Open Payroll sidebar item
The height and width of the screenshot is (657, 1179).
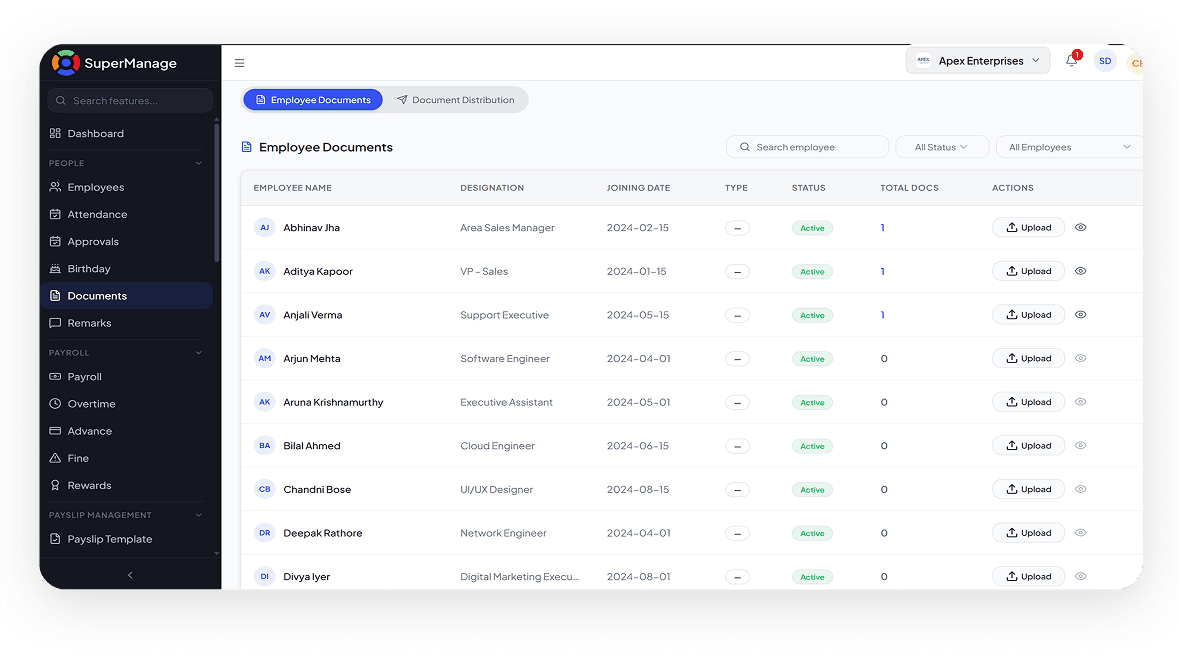[126, 377]
